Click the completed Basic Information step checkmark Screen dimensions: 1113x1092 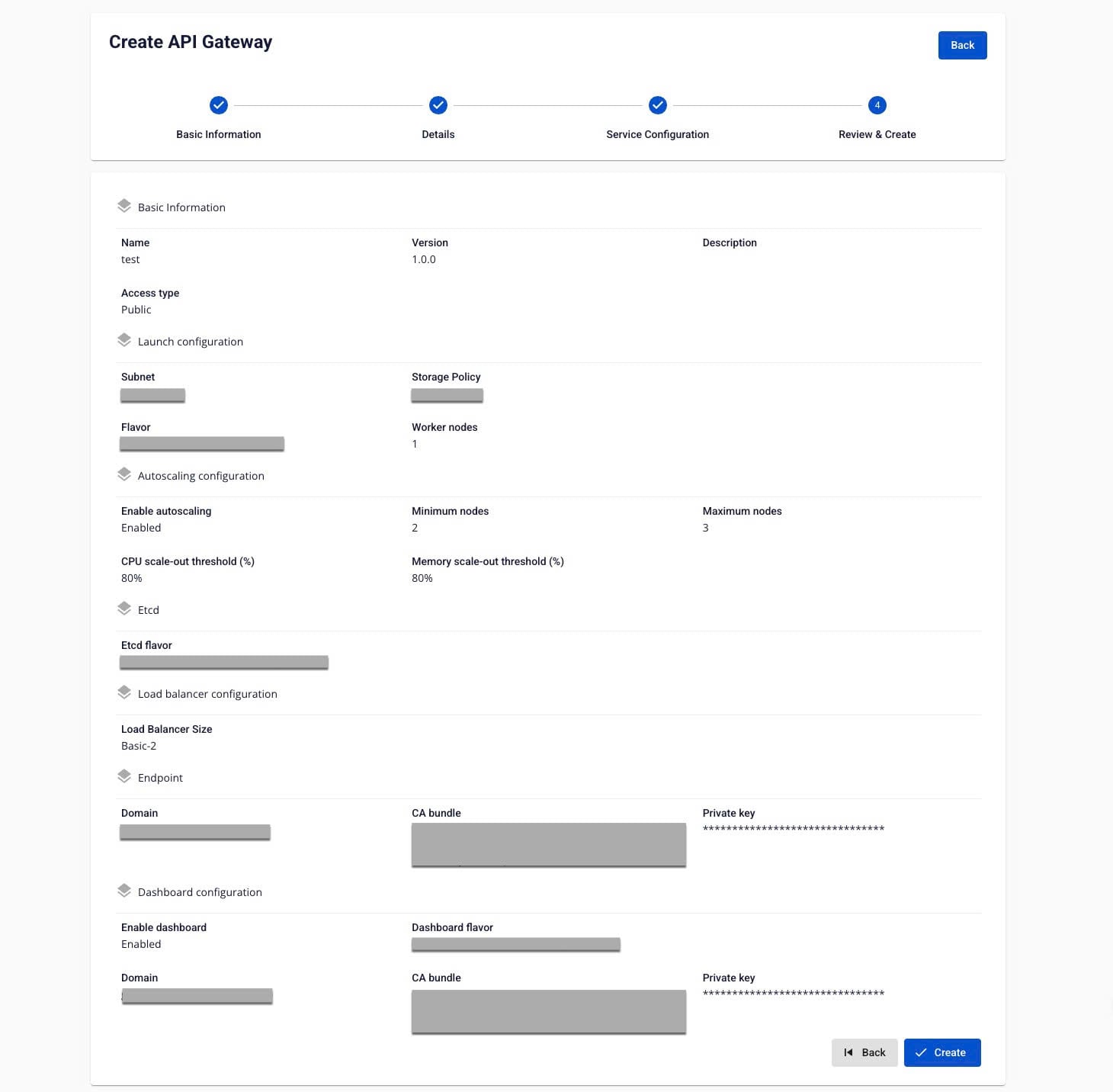click(x=219, y=105)
